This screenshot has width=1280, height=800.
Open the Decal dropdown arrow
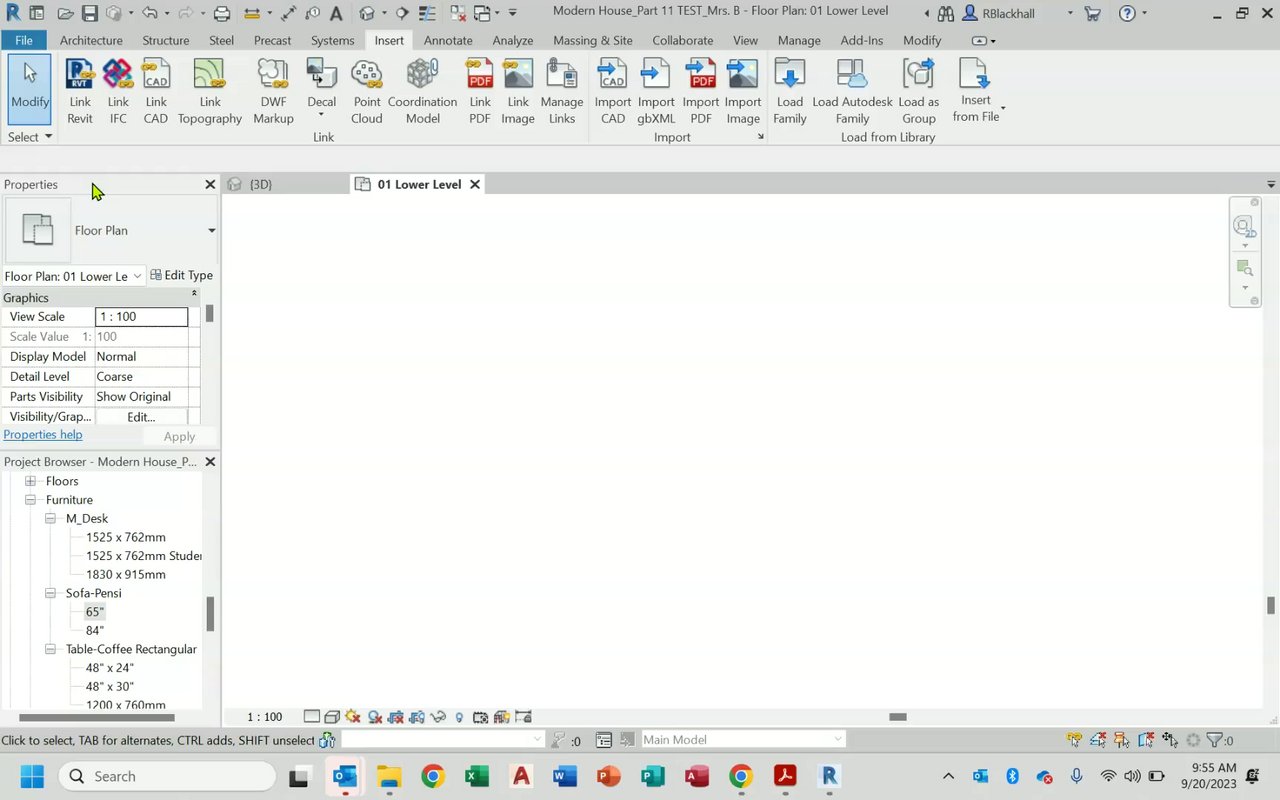point(321,114)
